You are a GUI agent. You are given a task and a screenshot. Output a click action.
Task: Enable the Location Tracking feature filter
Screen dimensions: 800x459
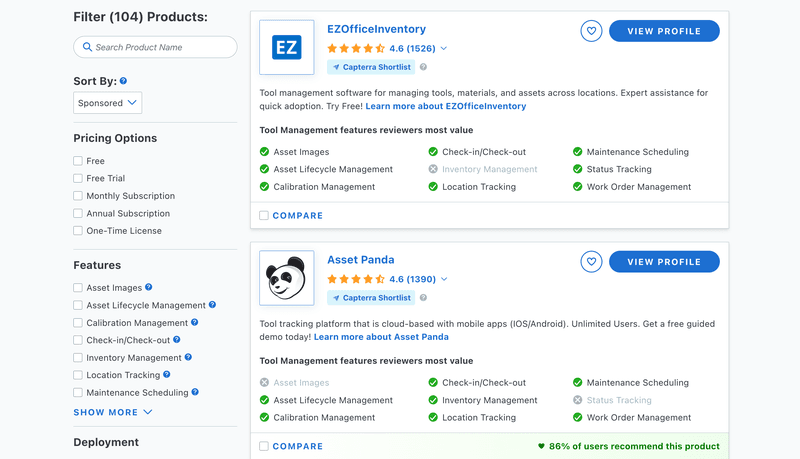78,375
